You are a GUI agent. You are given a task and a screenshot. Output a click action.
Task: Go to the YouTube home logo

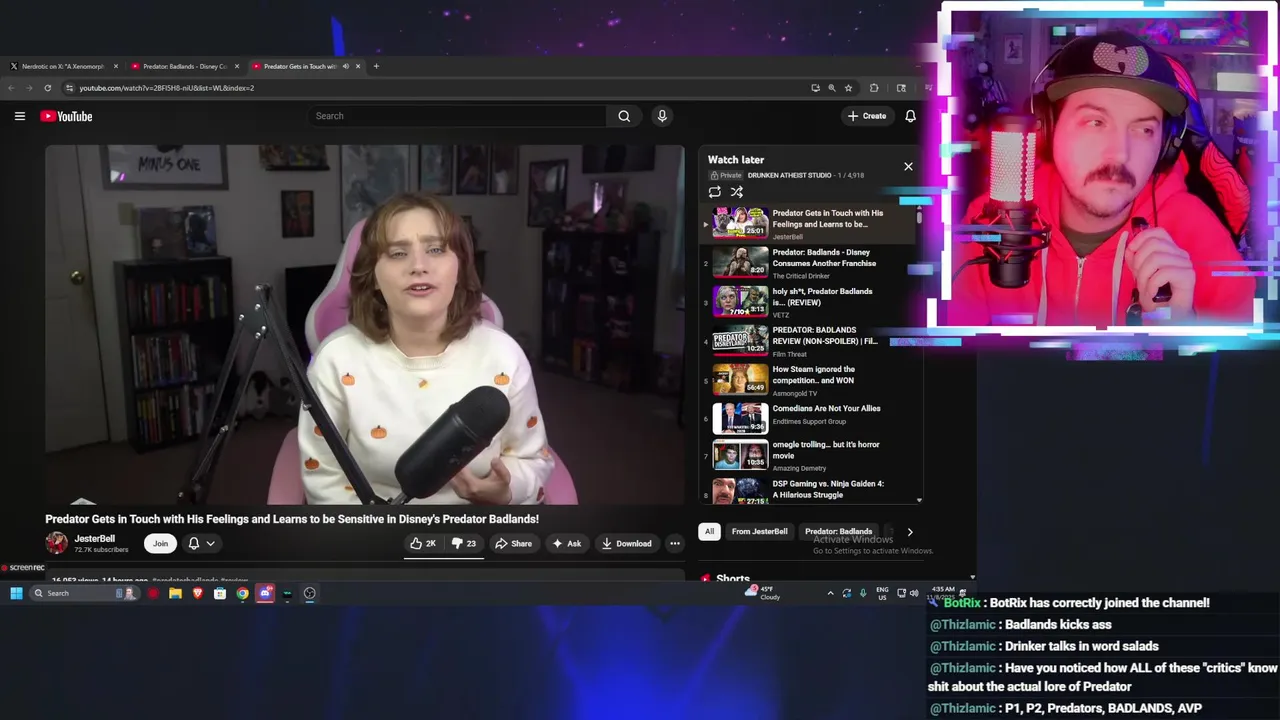[x=66, y=116]
